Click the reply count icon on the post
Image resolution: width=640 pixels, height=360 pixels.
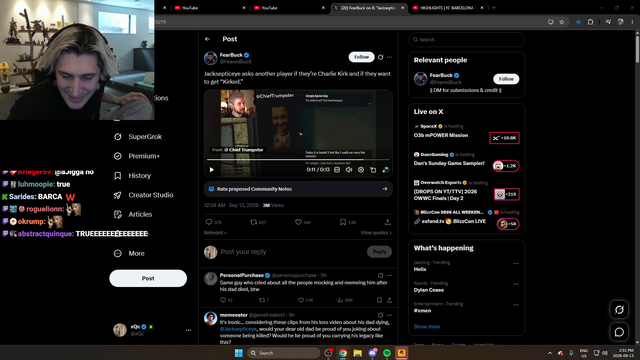[209, 222]
